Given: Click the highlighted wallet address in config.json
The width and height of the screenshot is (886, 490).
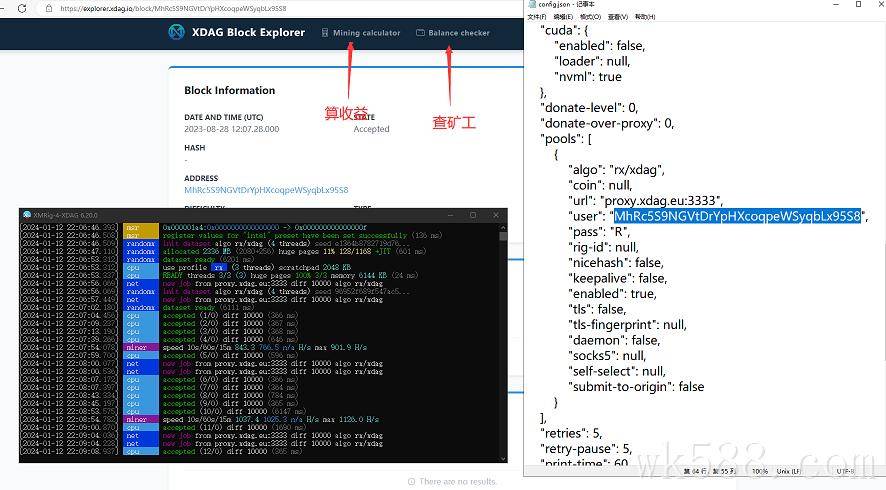Looking at the screenshot, I should coord(737,216).
